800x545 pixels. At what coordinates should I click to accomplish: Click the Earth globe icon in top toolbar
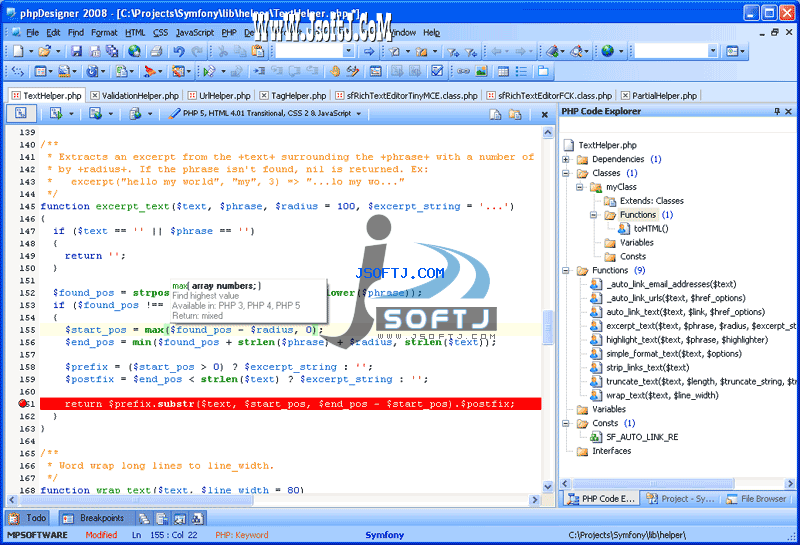click(607, 51)
